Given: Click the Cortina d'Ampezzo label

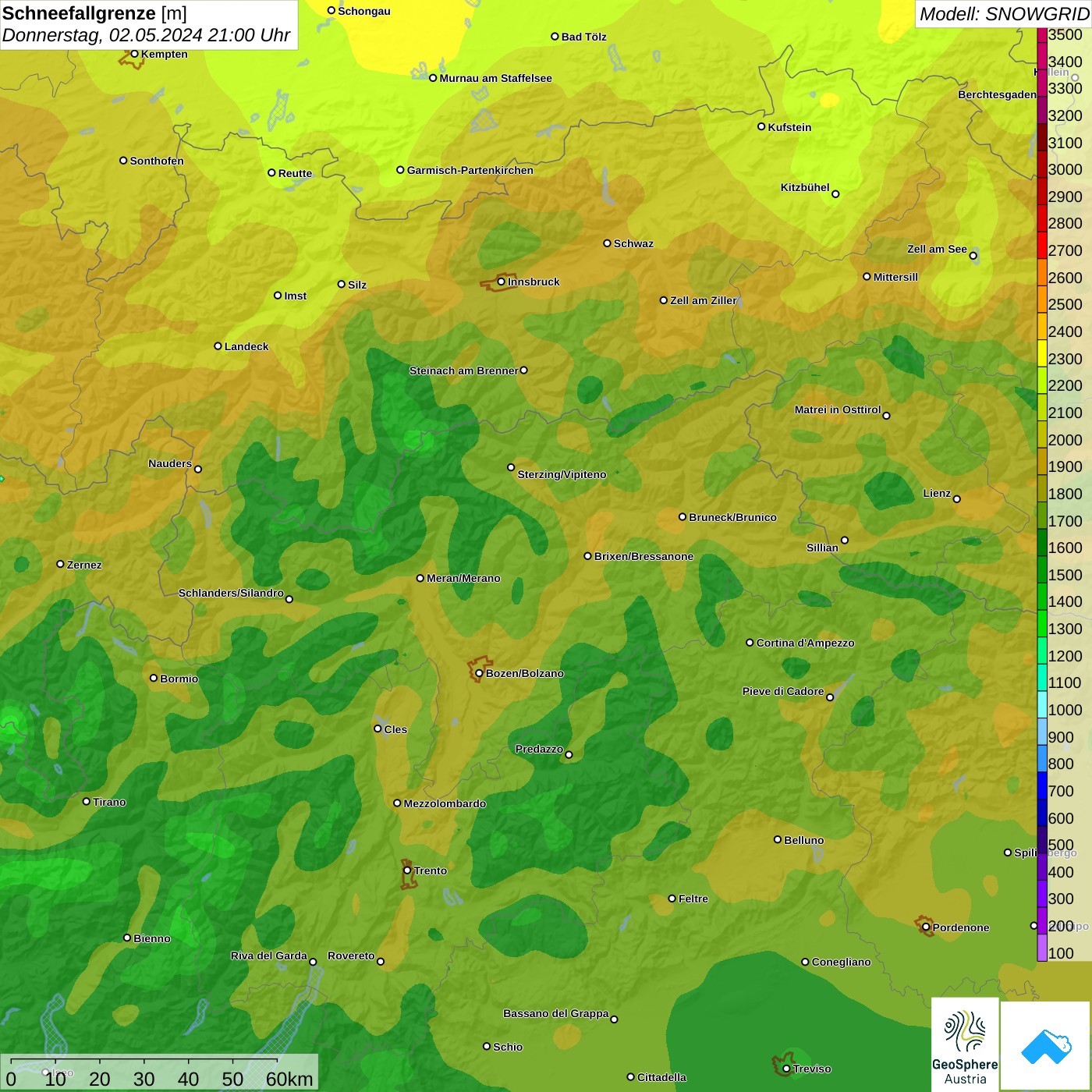Looking at the screenshot, I should (805, 643).
